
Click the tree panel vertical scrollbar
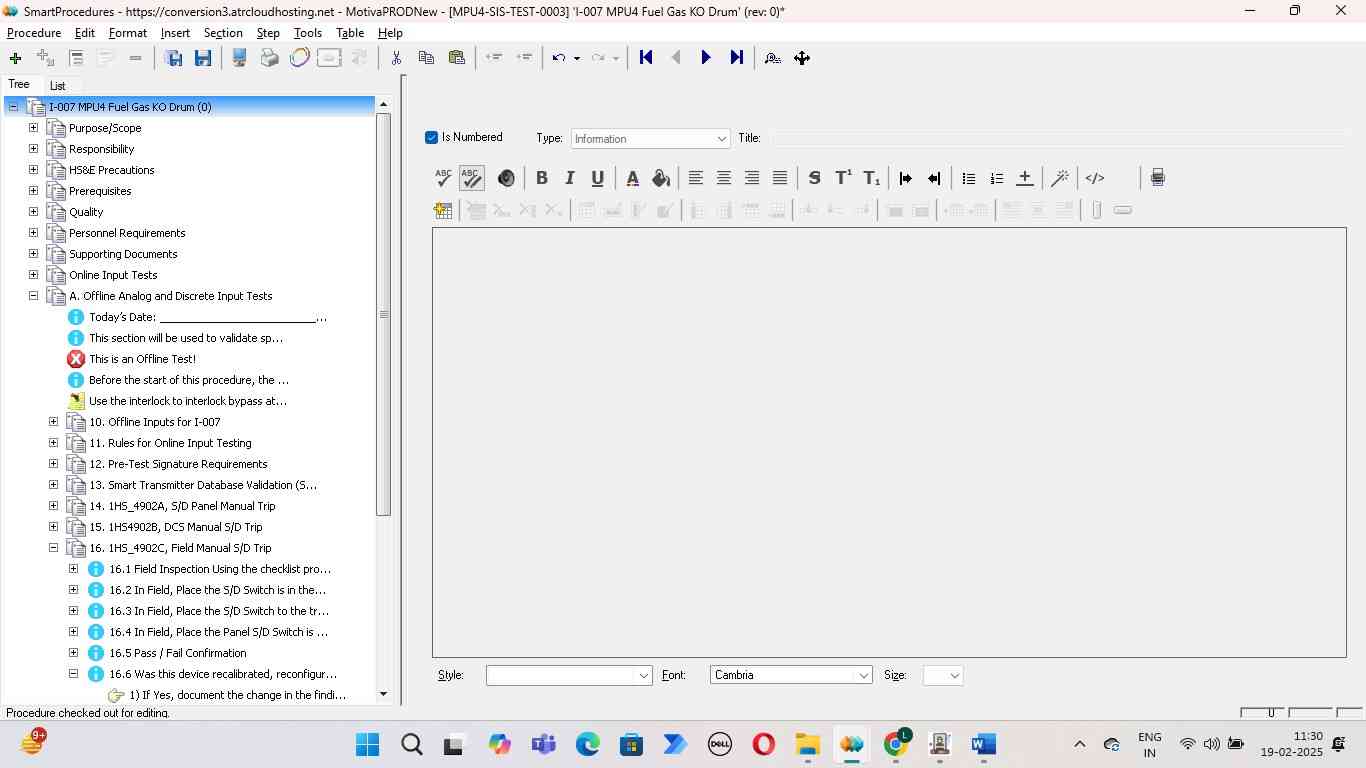tap(383, 314)
